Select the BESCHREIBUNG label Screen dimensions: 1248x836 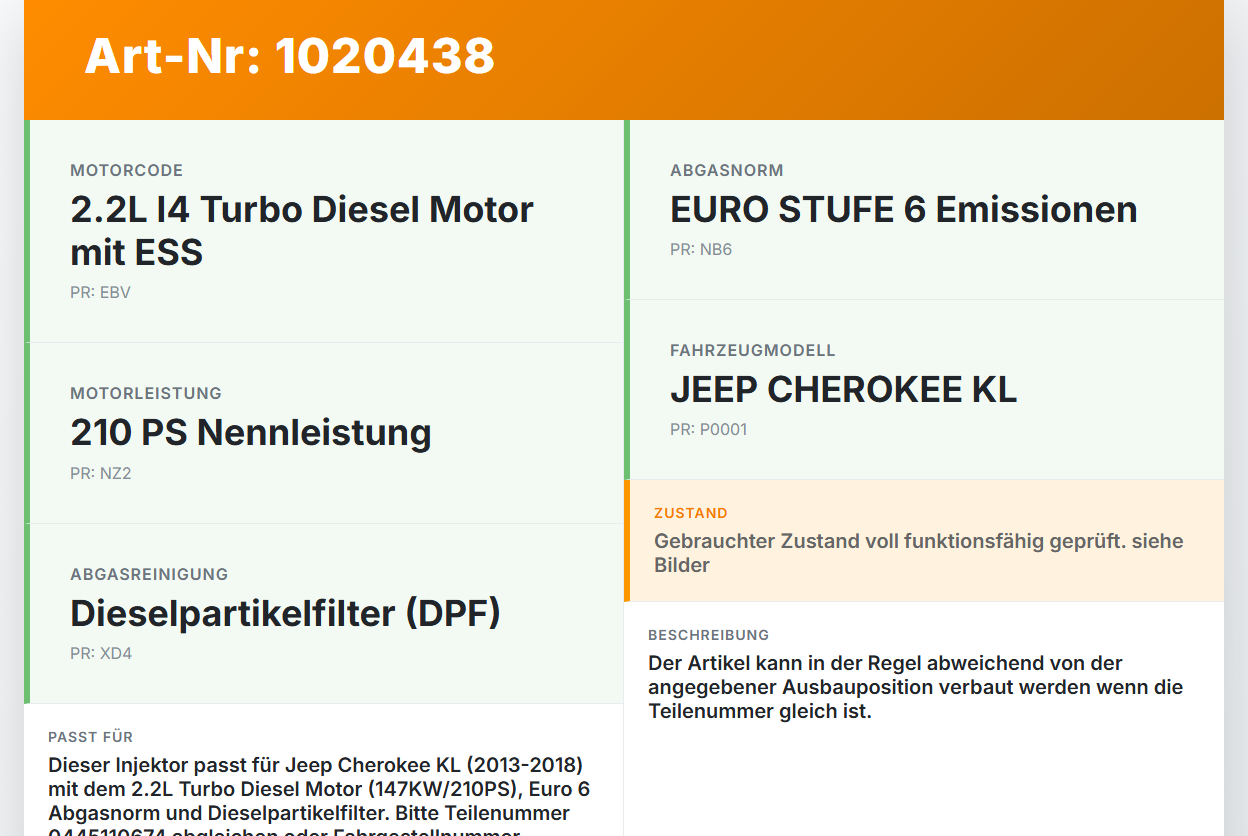click(x=709, y=635)
